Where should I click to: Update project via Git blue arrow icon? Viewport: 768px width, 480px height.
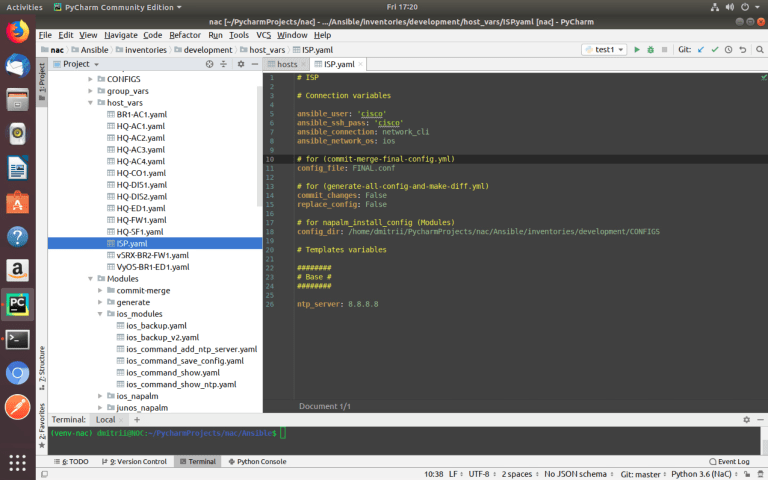pos(701,49)
